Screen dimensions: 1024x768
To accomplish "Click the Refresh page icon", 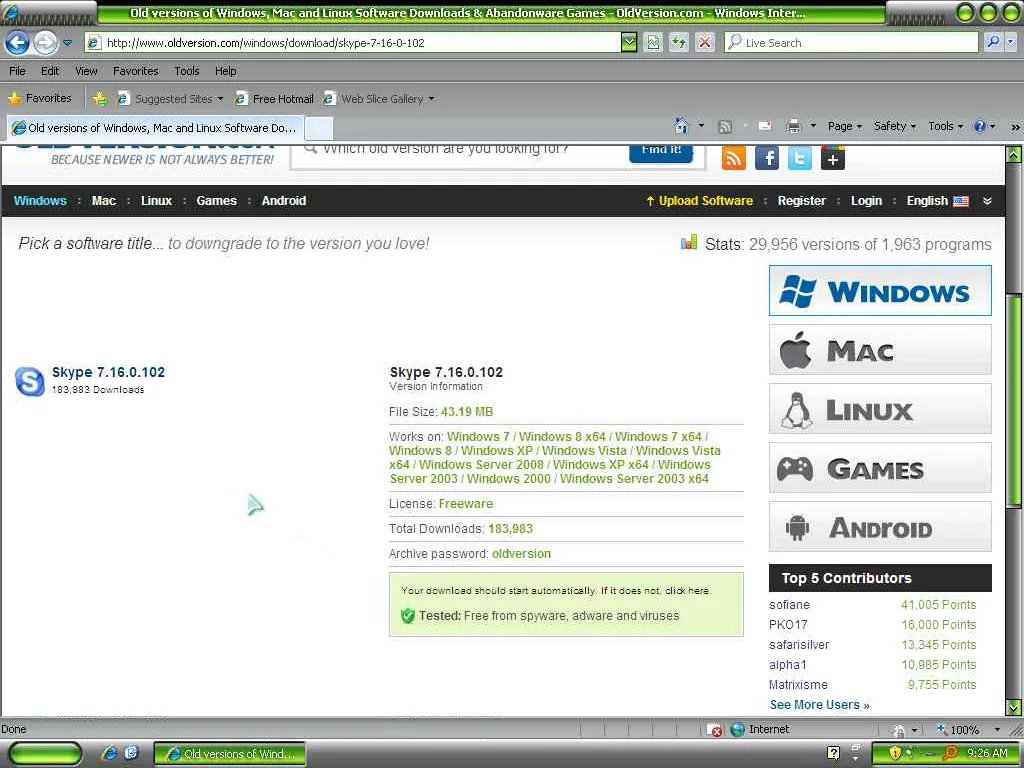I will [x=679, y=43].
